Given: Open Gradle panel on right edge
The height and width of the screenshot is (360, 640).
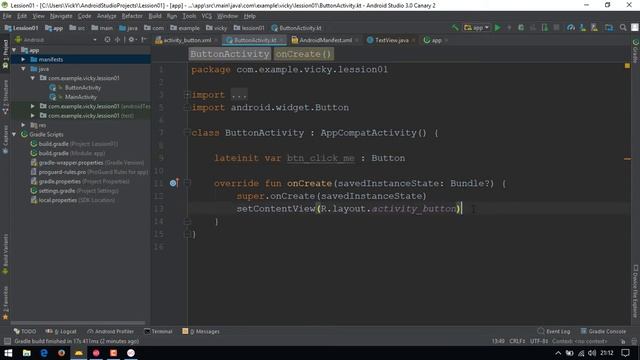Looking at the screenshot, I should 635,51.
